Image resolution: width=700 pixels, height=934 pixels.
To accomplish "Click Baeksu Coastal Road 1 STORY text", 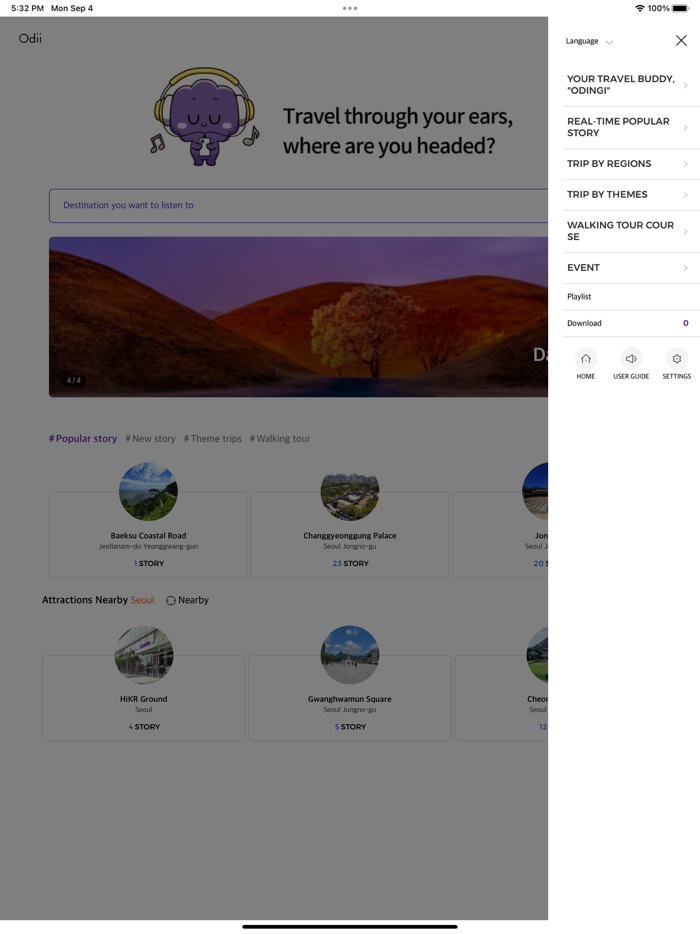I will (149, 563).
